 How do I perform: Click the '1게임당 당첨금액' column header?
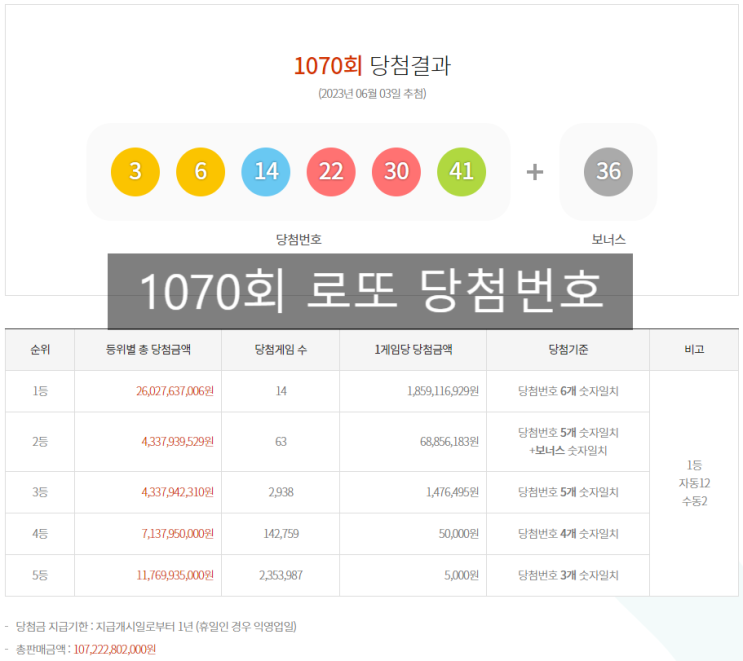(413, 350)
